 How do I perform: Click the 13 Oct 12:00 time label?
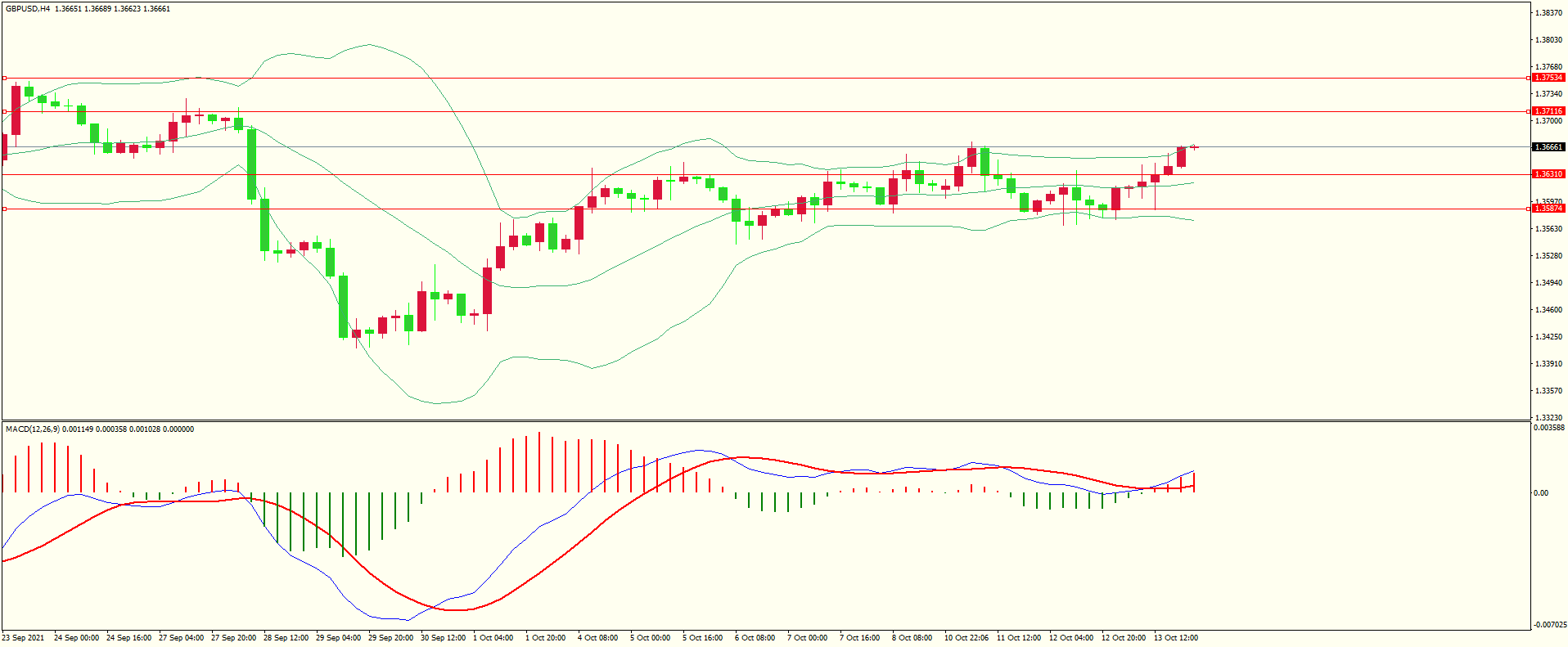[x=1175, y=638]
